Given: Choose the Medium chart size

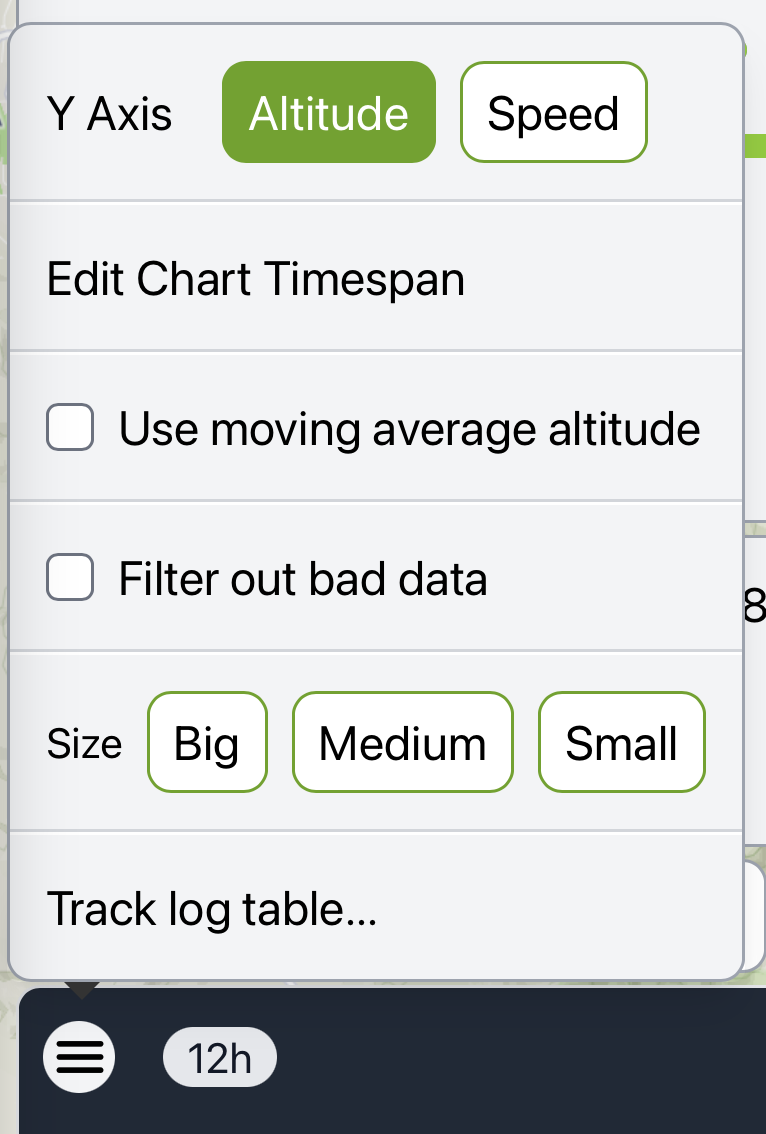Looking at the screenshot, I should tap(402, 743).
